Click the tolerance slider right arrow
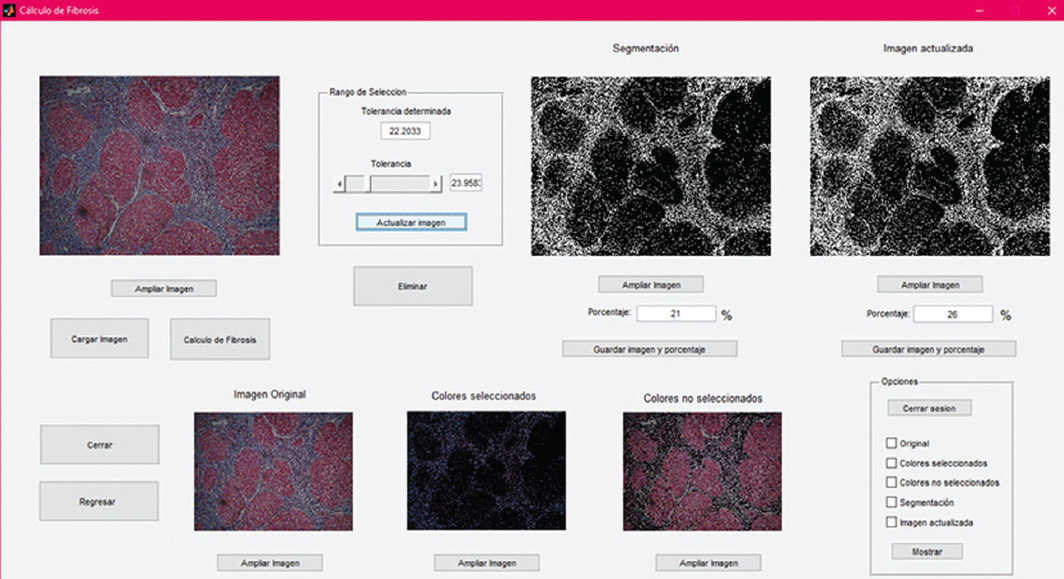This screenshot has height=579, width=1064. click(435, 184)
